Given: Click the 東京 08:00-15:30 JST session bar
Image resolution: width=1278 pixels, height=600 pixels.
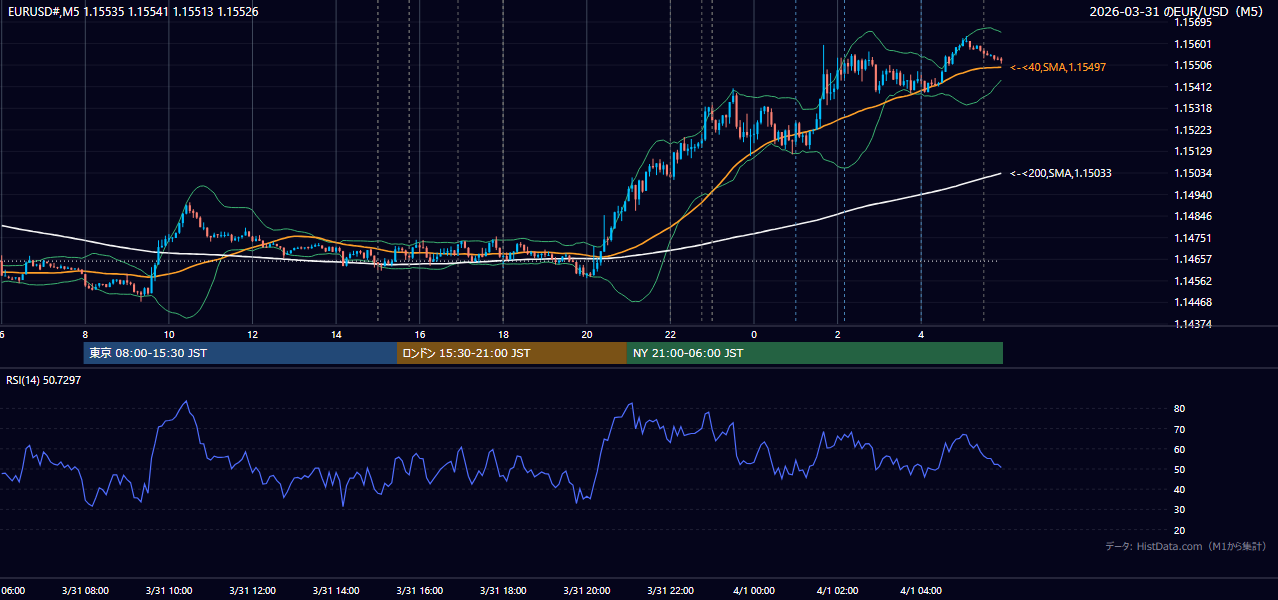Looking at the screenshot, I should [x=240, y=353].
